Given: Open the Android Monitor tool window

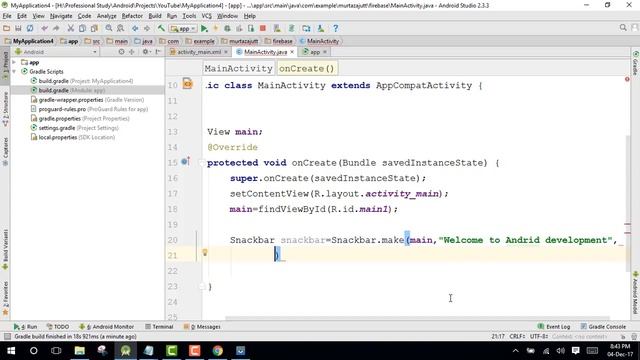Looking at the screenshot, I should (x=107, y=327).
